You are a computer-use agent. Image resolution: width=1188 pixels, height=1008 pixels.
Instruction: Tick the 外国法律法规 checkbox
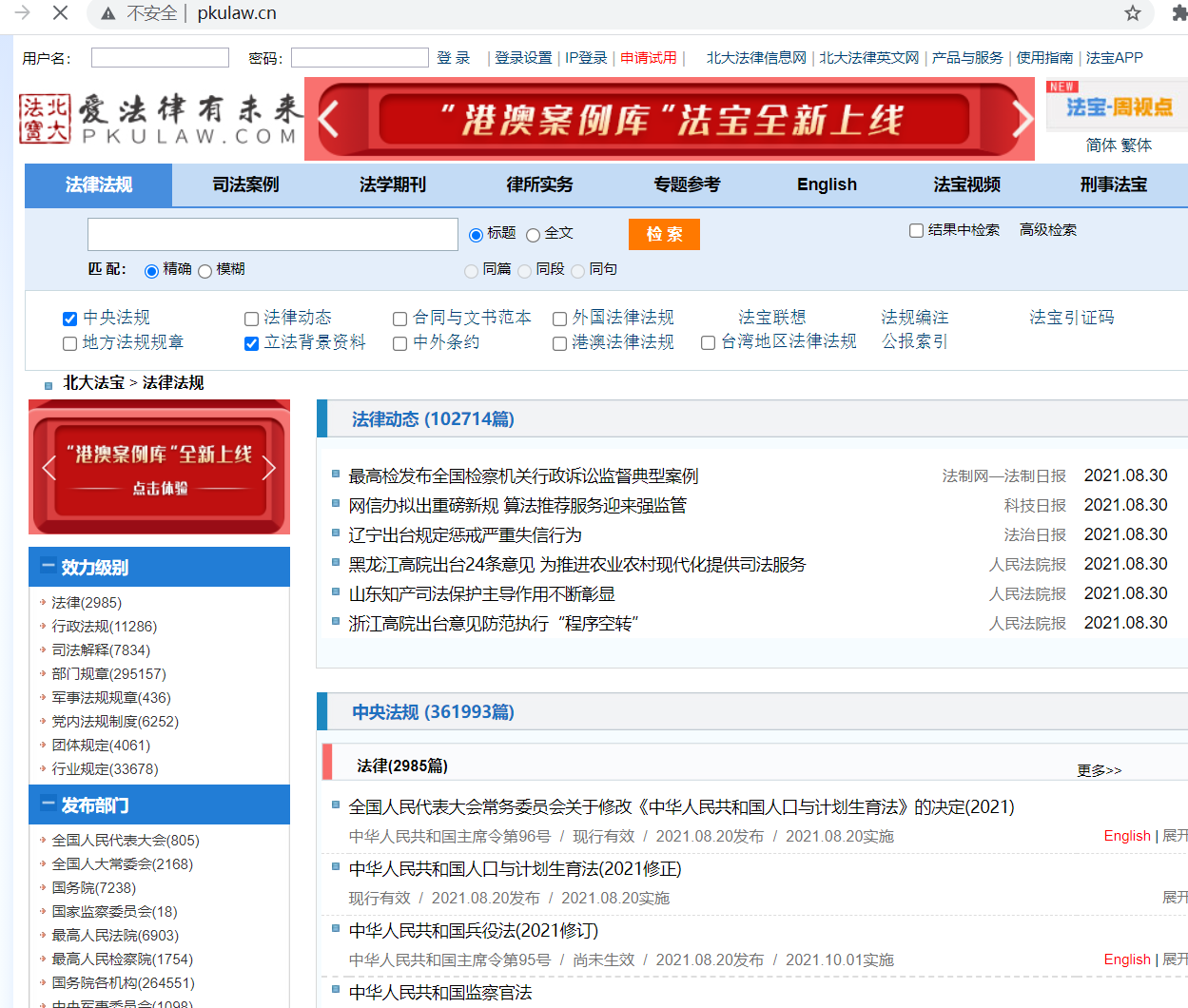pyautogui.click(x=559, y=319)
